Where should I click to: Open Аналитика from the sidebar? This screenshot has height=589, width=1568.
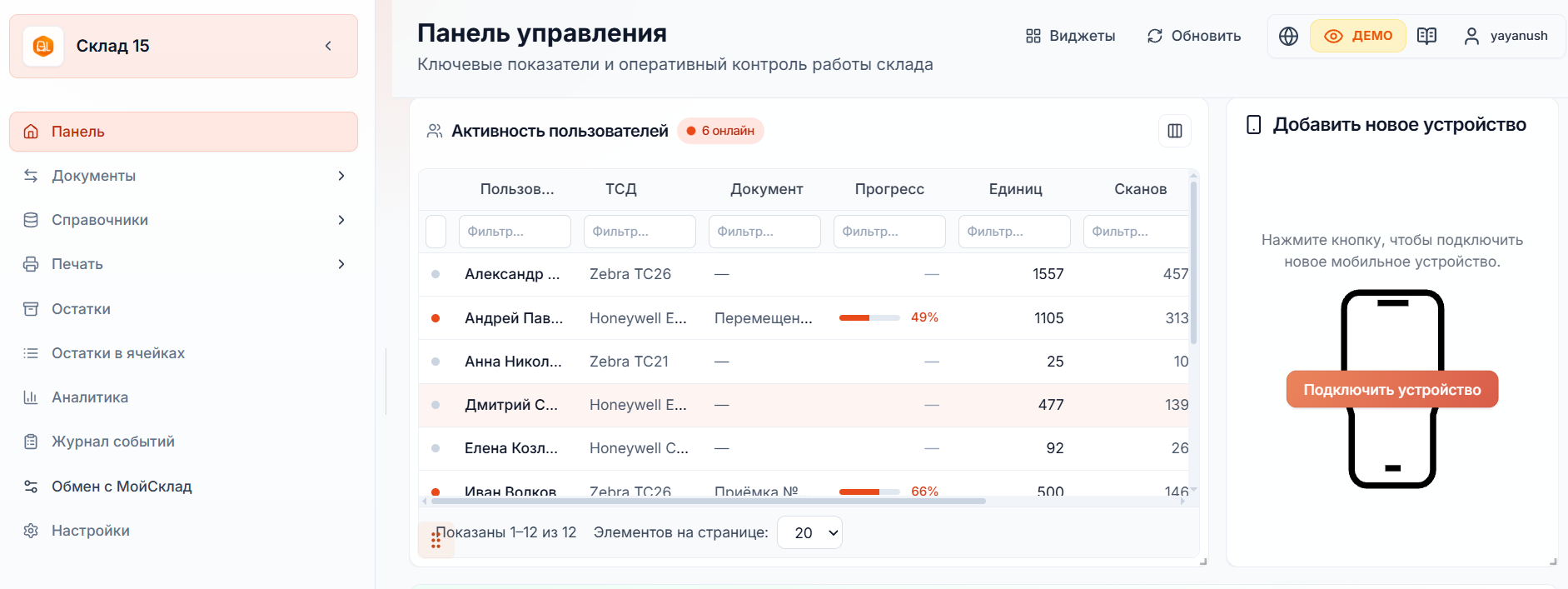183,397
